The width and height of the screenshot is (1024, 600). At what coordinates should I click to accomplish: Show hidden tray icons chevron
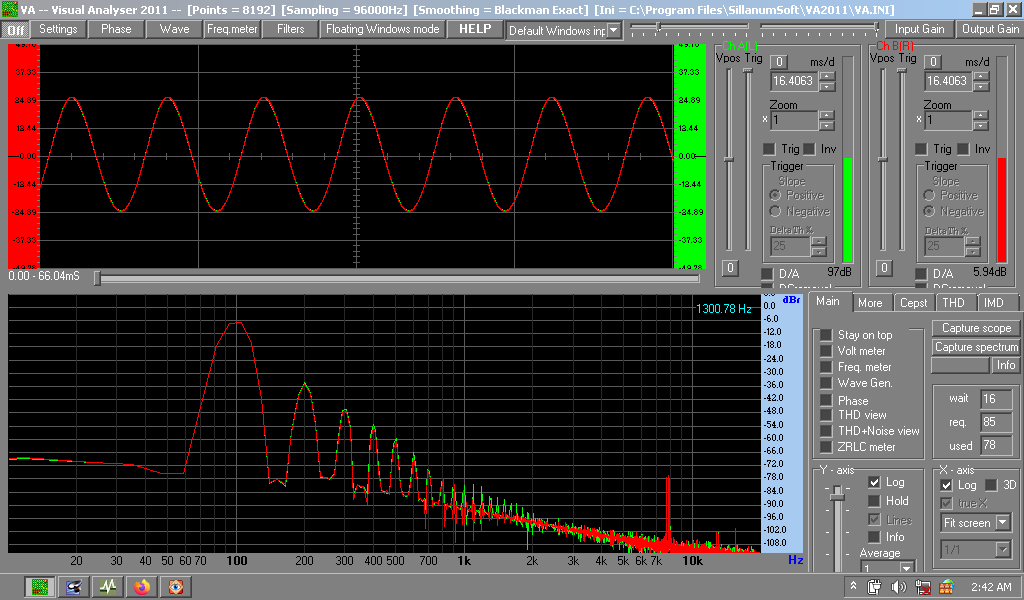(853, 586)
